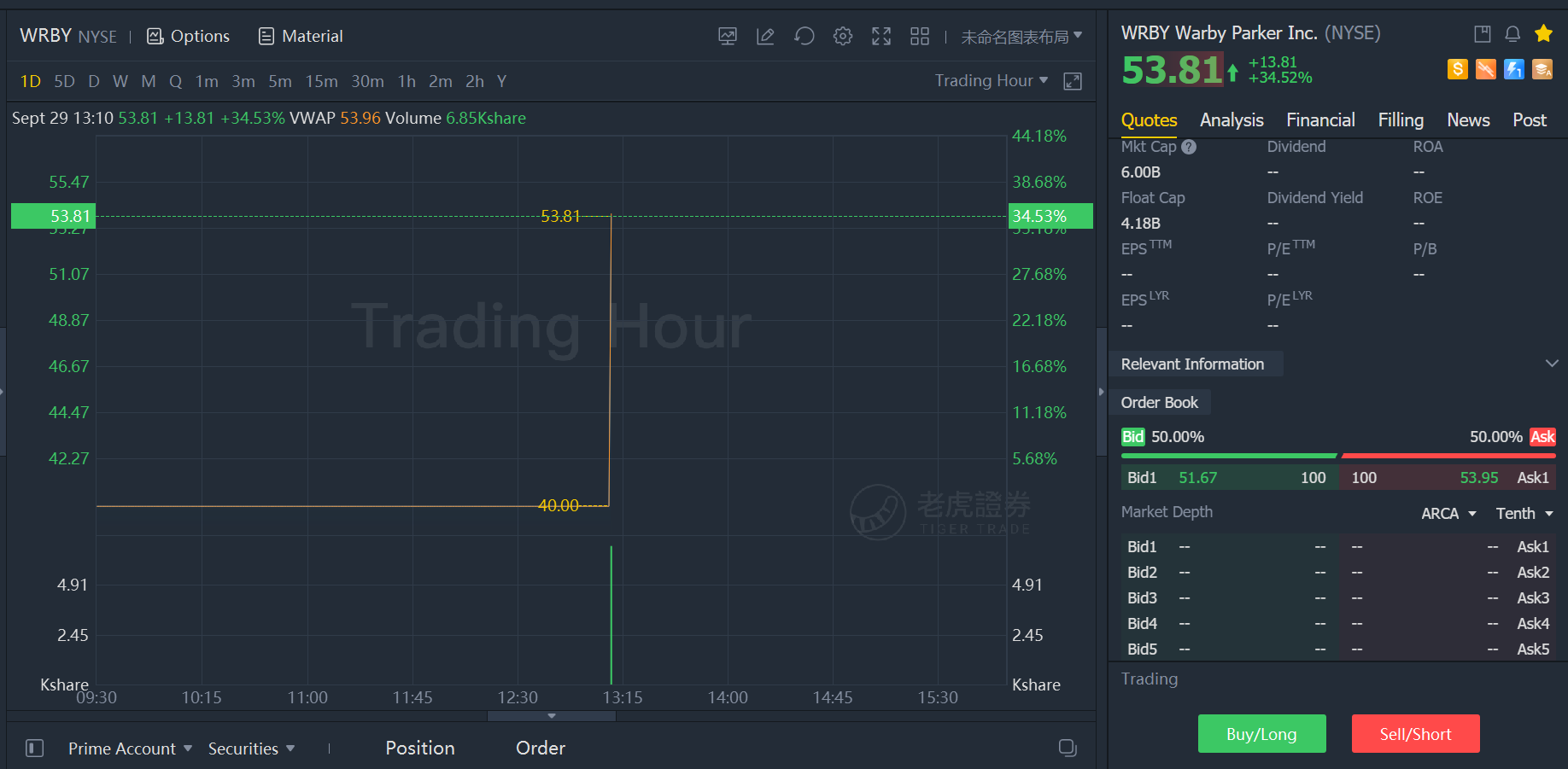
Task: Switch to the Financial tab
Action: click(1320, 120)
